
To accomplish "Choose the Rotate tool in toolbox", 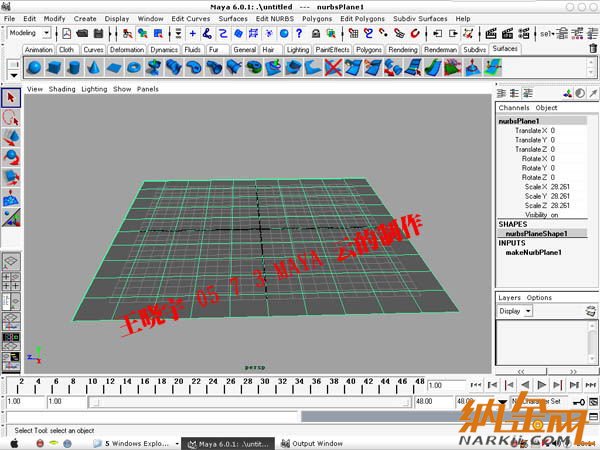I will [11, 158].
